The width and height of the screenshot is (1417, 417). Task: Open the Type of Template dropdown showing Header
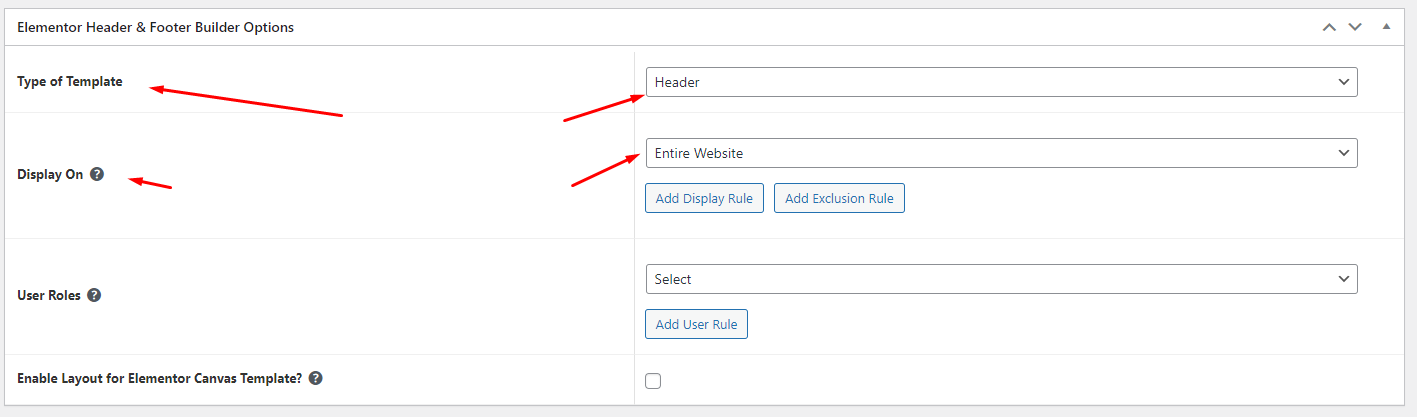pos(1000,82)
